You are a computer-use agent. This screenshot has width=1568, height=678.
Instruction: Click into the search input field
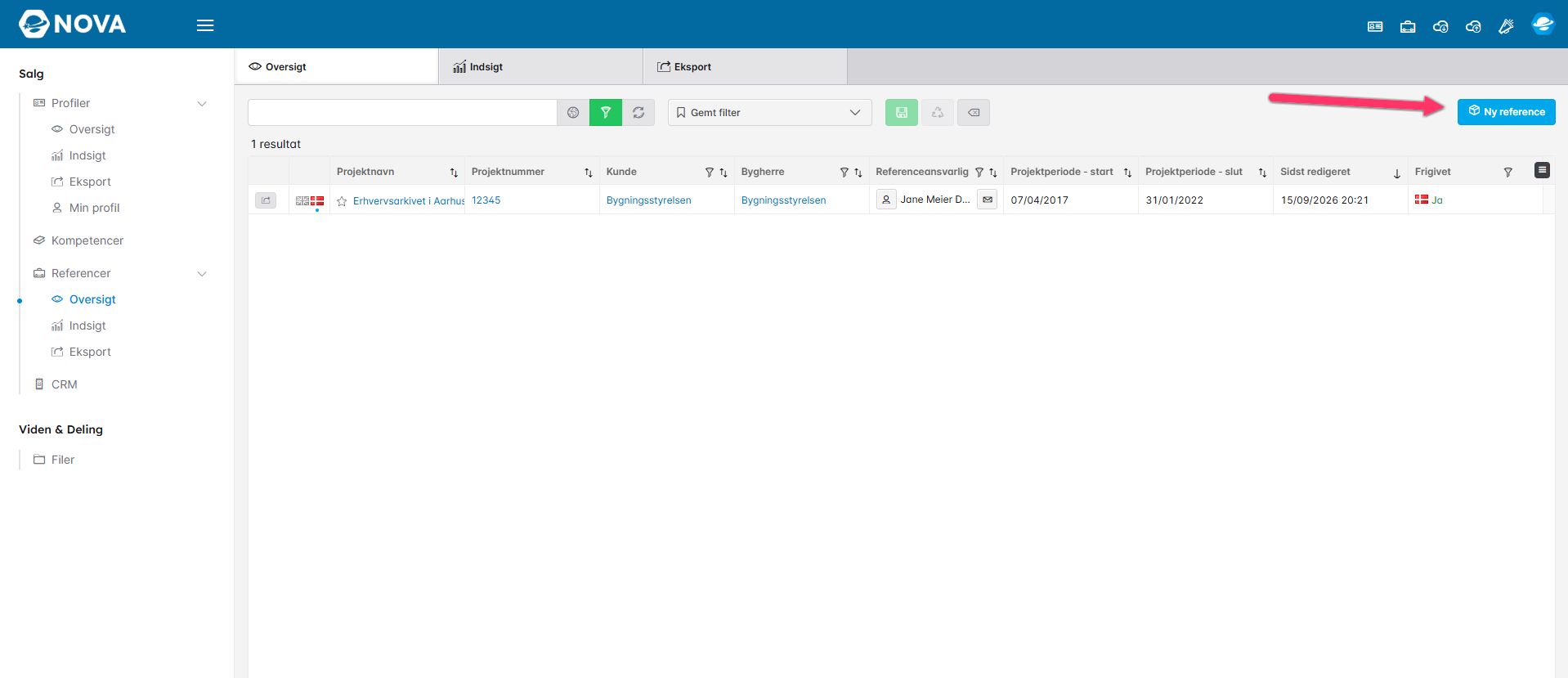click(402, 112)
